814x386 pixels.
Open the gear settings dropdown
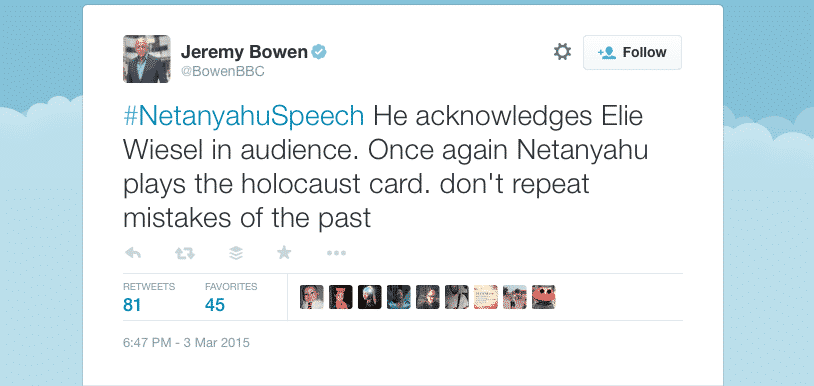pyautogui.click(x=562, y=52)
